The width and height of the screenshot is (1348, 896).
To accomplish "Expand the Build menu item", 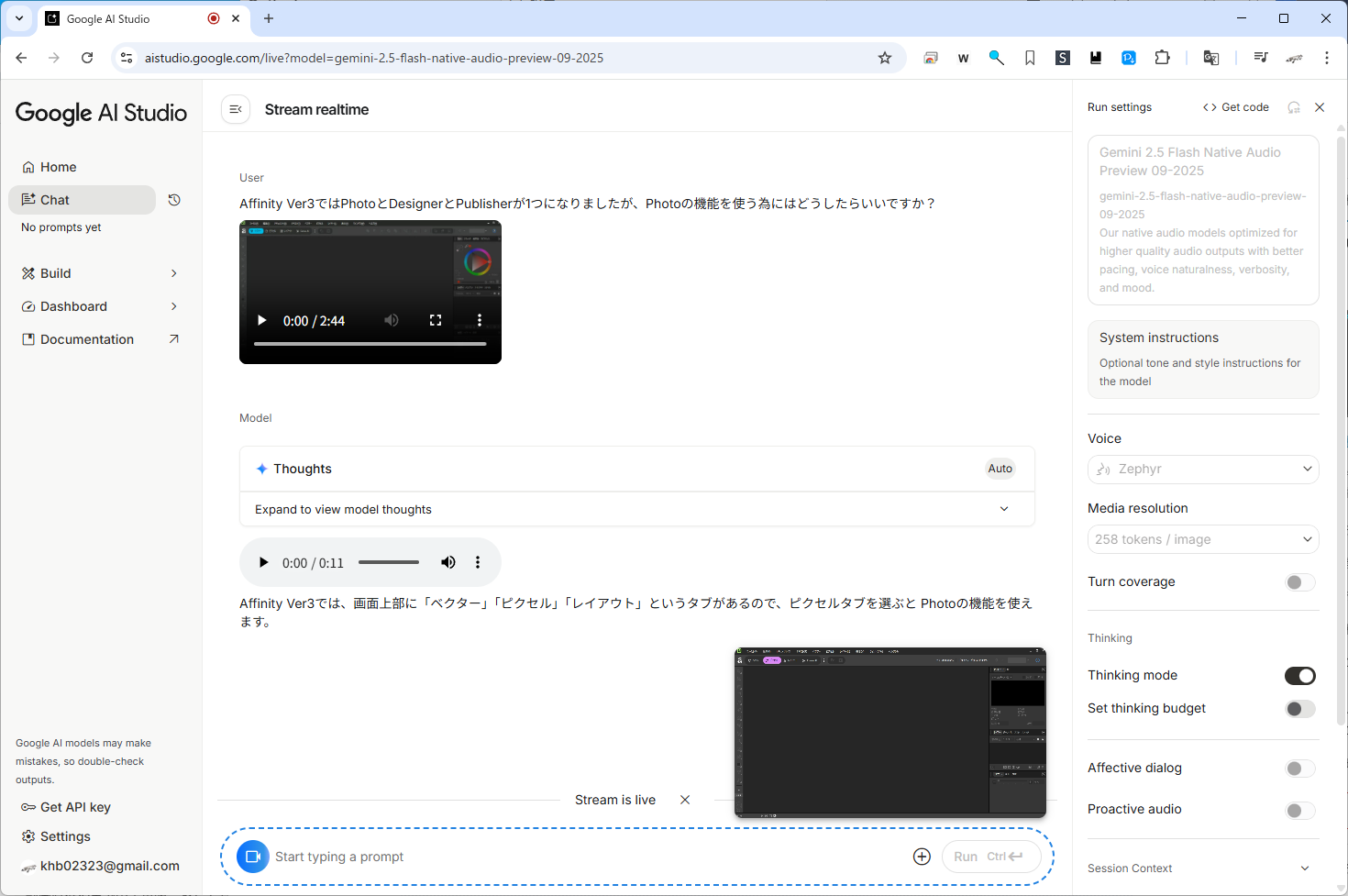I will 100,273.
